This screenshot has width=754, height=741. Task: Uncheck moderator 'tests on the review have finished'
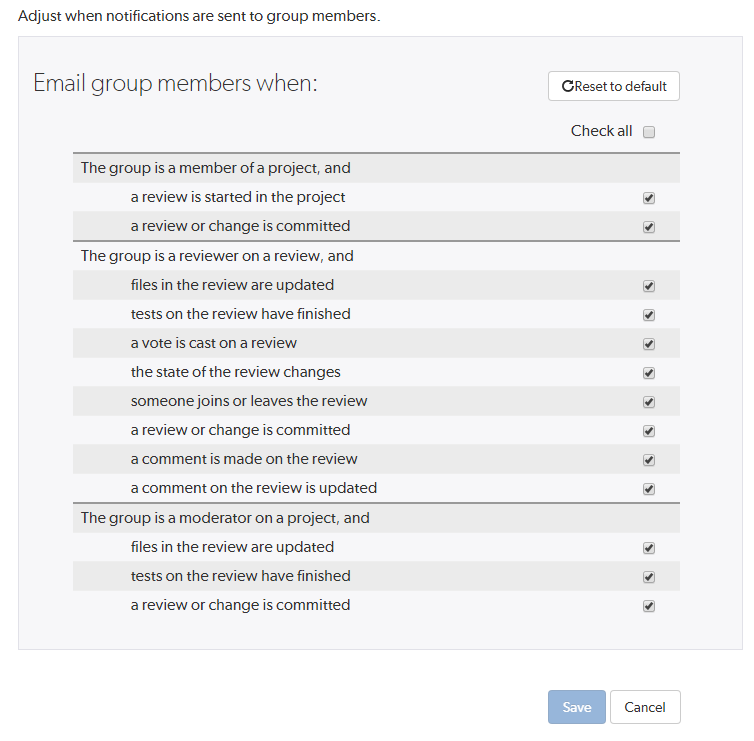pos(649,577)
